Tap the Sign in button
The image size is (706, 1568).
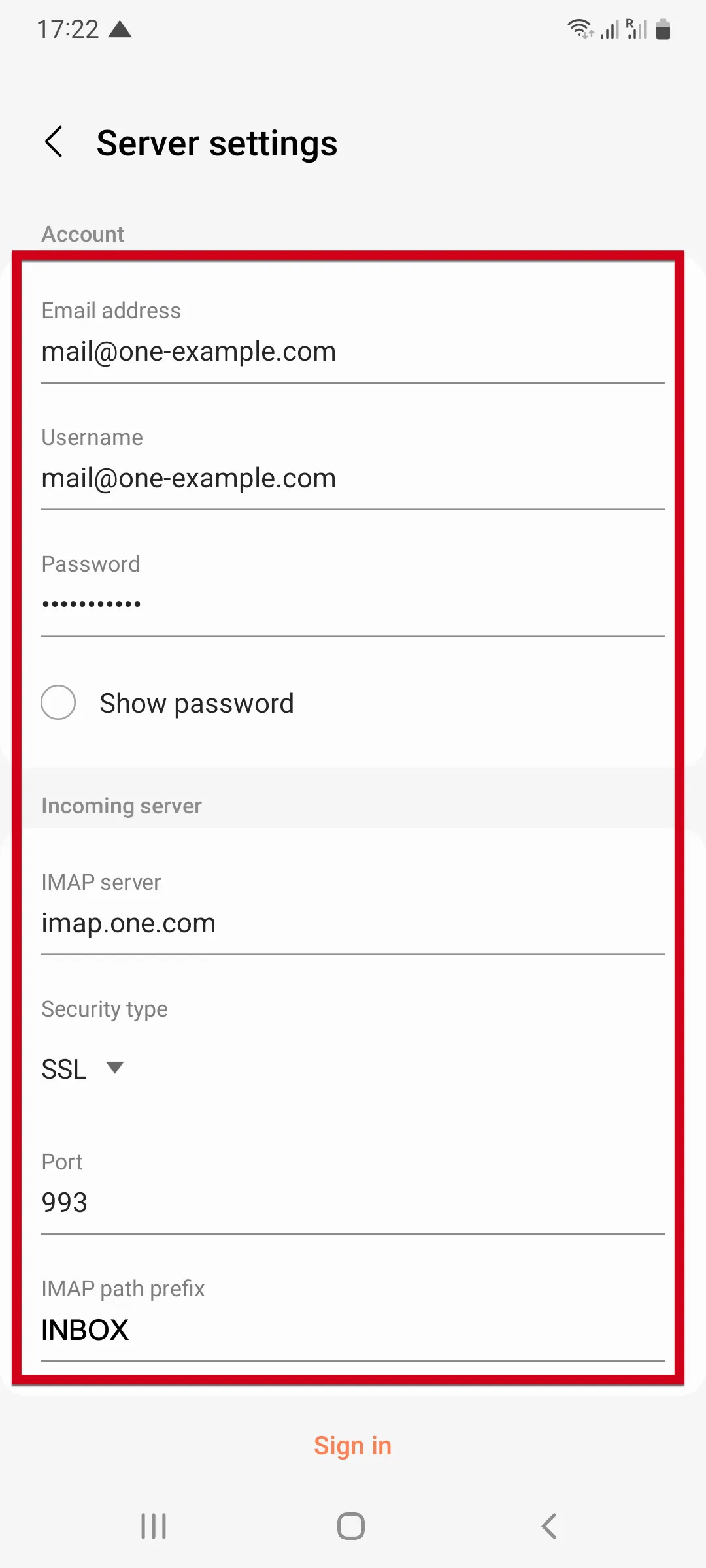coord(353,1445)
